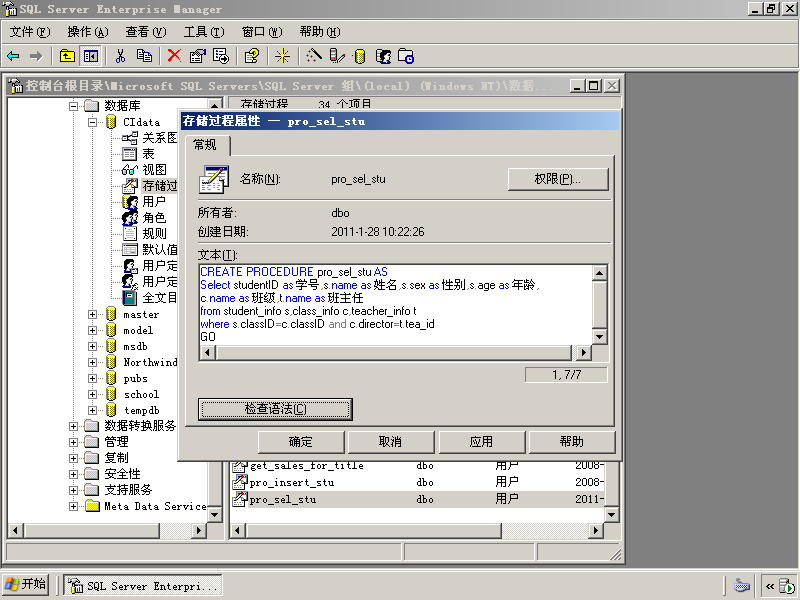Expand the school database node

point(92,394)
